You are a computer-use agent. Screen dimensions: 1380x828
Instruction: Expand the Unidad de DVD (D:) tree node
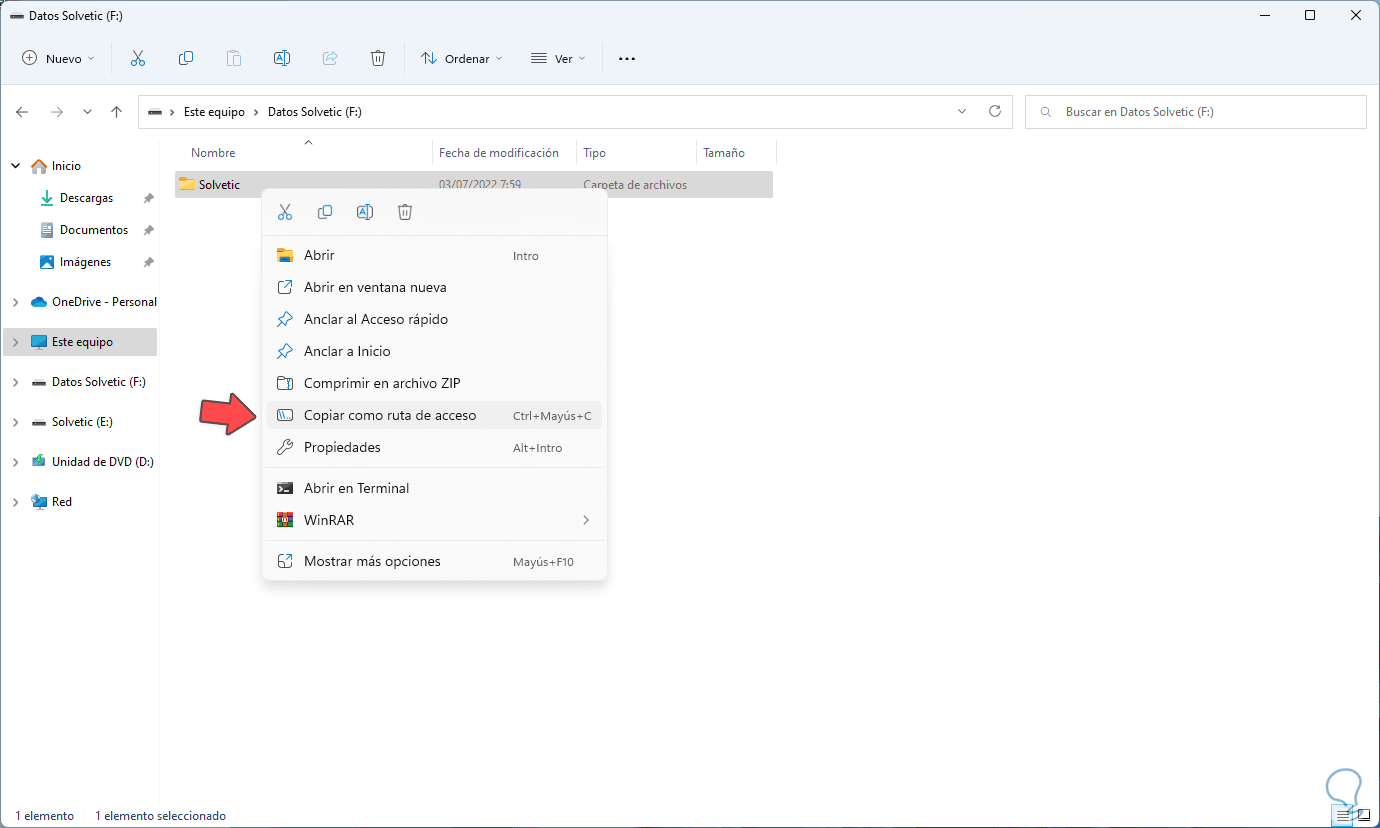coord(16,462)
